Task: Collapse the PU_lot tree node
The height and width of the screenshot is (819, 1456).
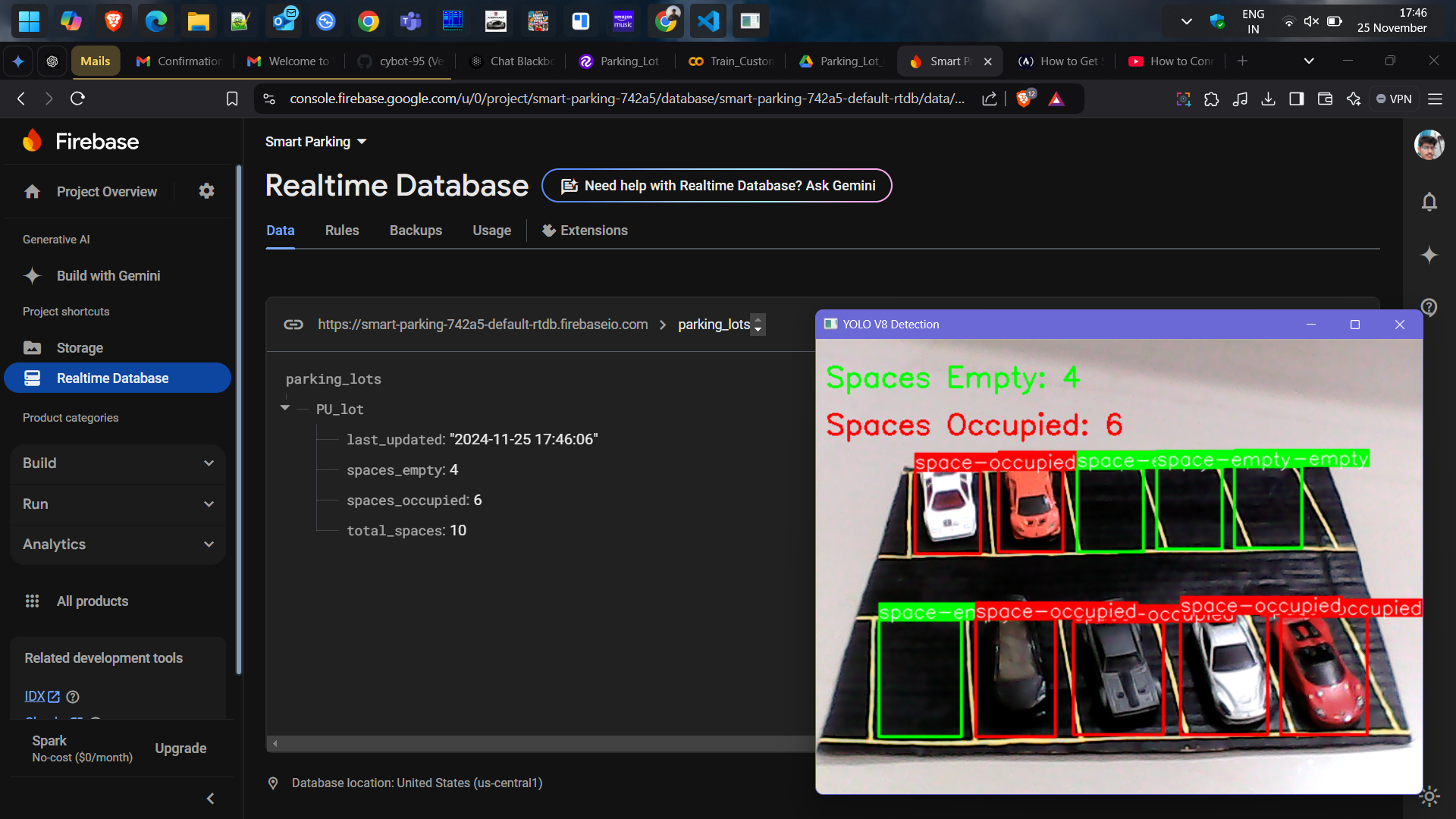Action: (x=285, y=408)
